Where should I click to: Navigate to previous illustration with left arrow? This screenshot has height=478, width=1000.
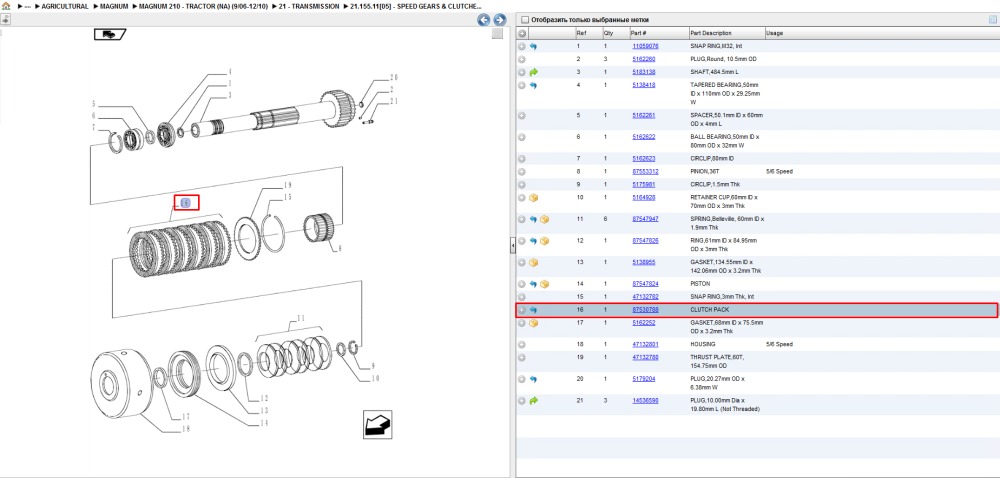pyautogui.click(x=484, y=20)
